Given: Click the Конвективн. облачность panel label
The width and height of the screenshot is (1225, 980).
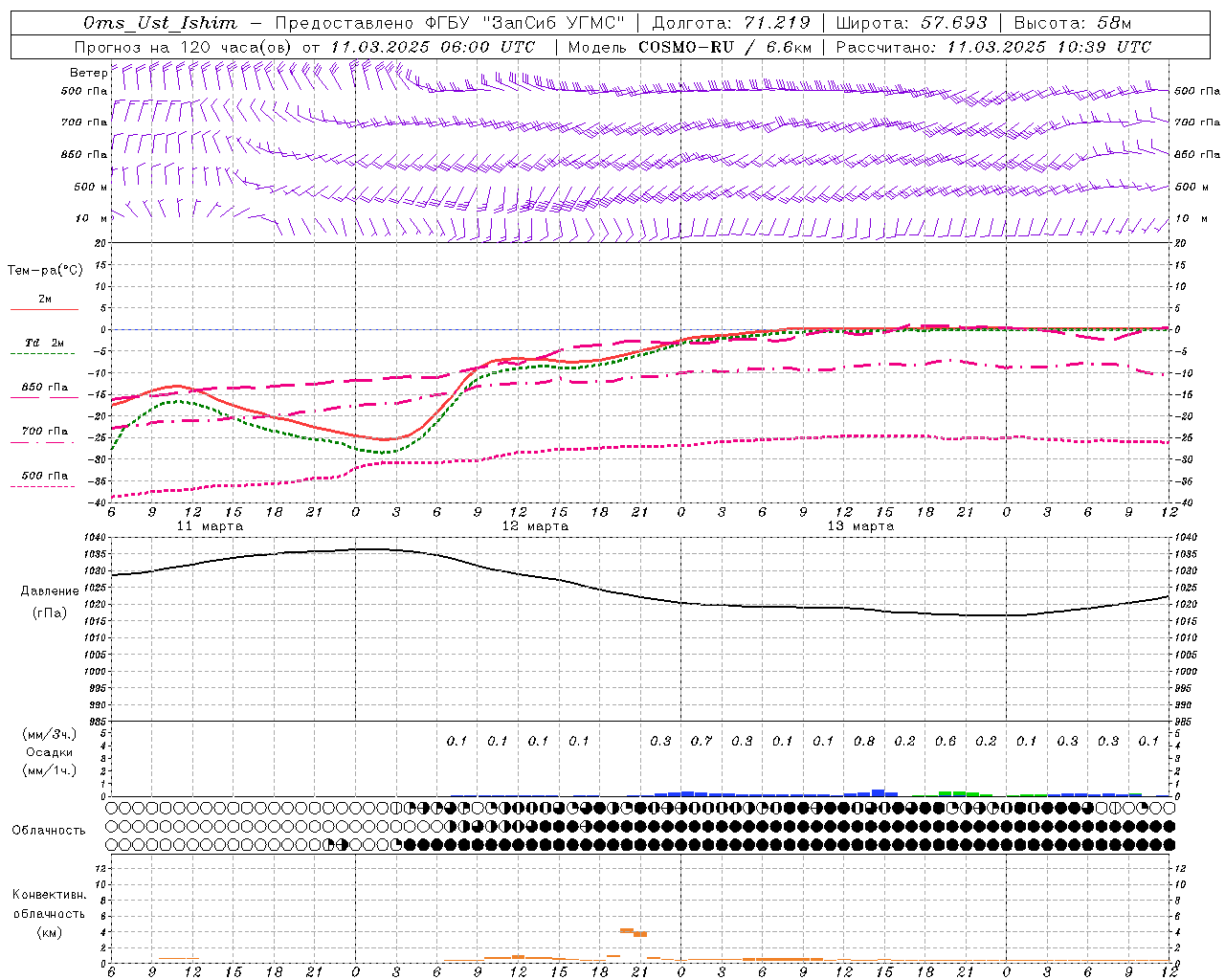Looking at the screenshot, I should click(49, 903).
